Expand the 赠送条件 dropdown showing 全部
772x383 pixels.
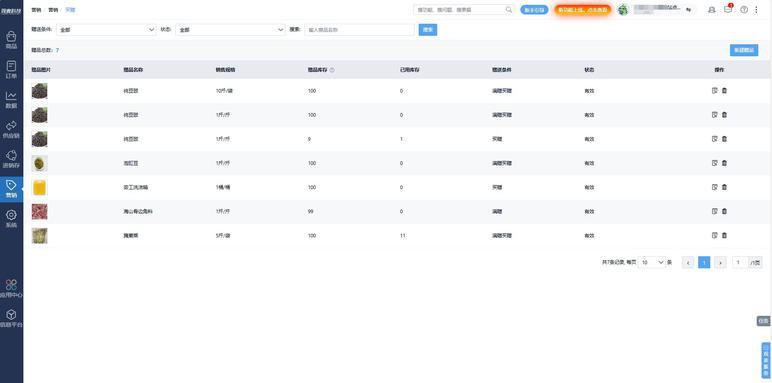(x=106, y=30)
